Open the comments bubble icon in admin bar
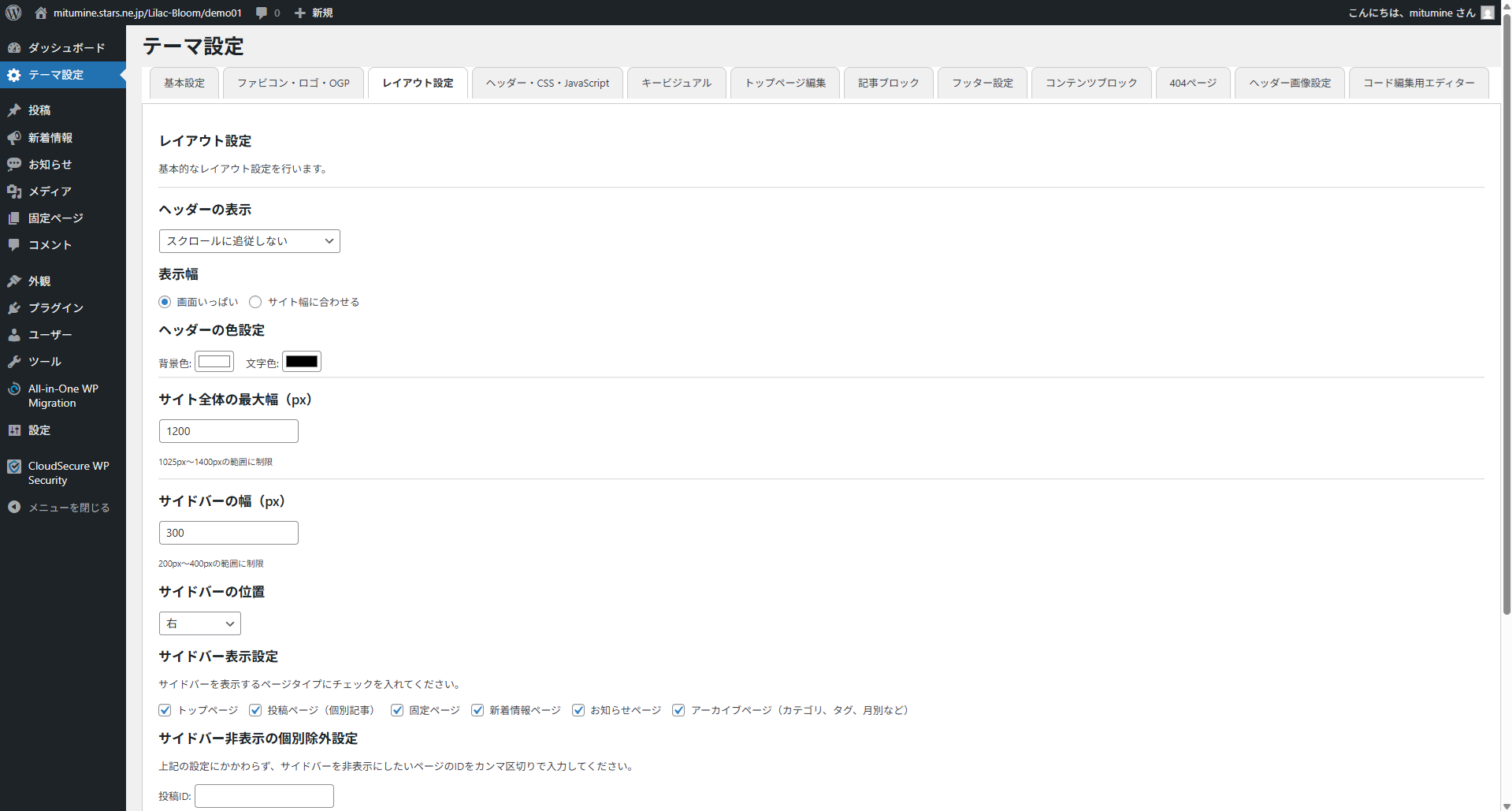 tap(262, 13)
